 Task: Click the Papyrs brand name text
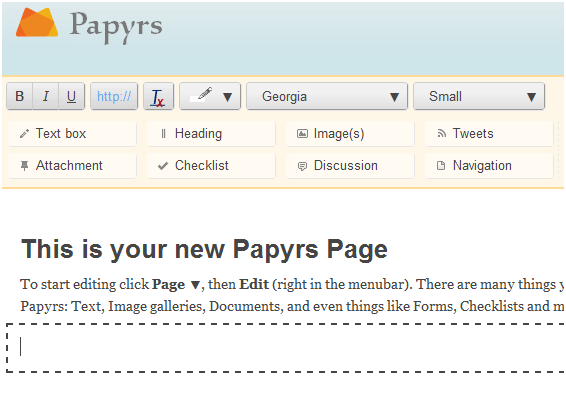[x=116, y=27]
